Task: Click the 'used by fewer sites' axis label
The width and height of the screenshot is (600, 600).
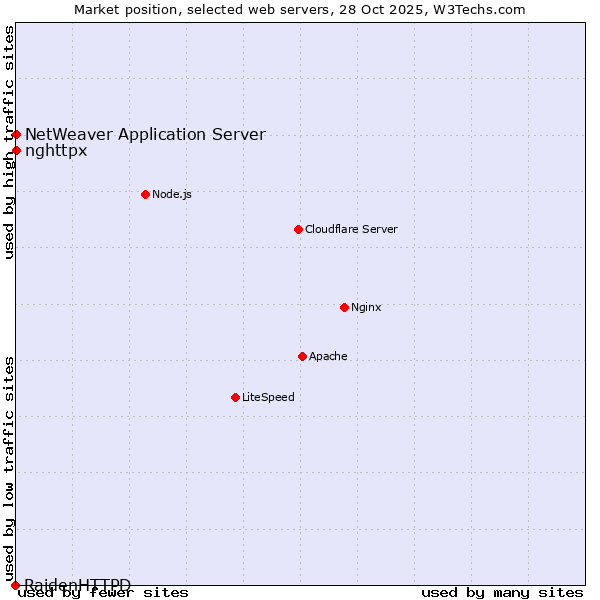Action: coord(104,593)
